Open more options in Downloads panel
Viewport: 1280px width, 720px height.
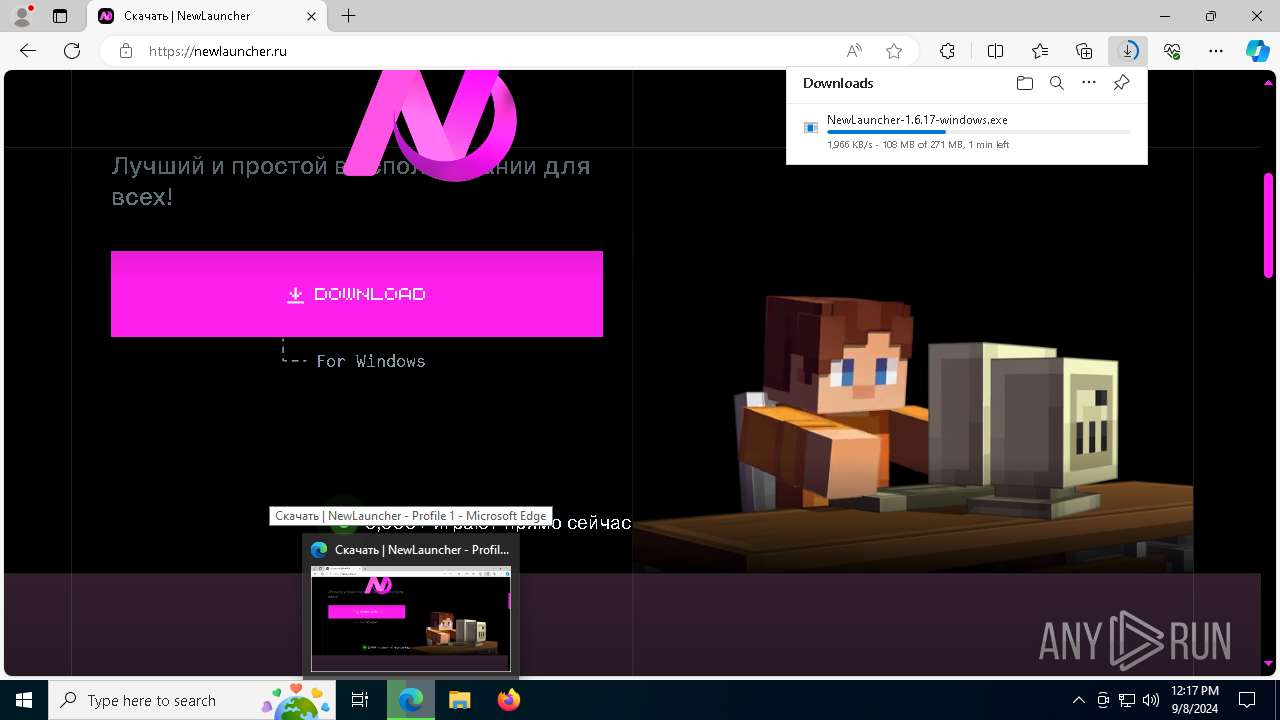click(1089, 83)
